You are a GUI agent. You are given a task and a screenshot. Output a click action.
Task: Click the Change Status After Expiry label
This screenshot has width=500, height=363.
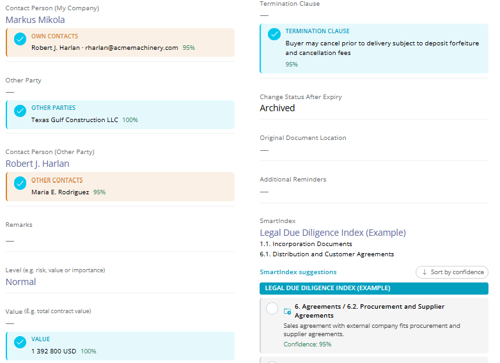click(301, 97)
